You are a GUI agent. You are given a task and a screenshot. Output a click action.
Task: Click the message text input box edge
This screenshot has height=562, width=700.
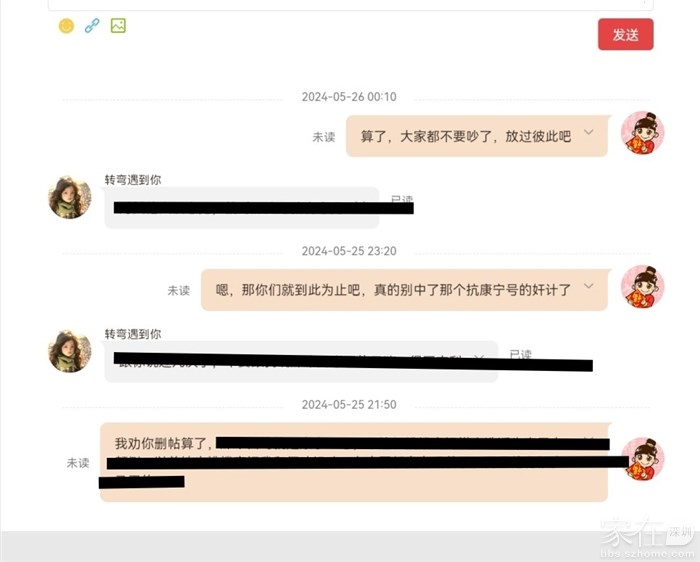[350, 5]
